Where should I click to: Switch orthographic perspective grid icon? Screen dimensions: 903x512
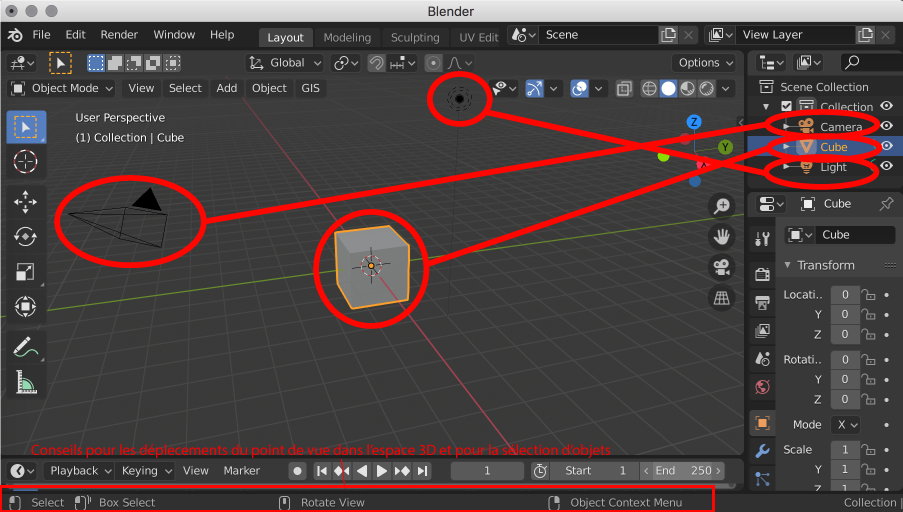(x=722, y=298)
